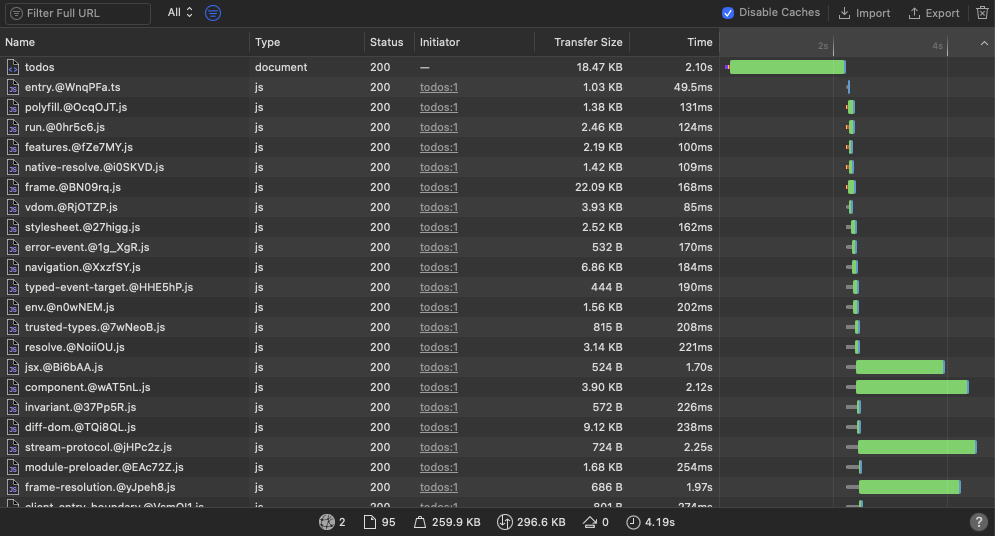995x536 pixels.
Task: Click the Export button
Action: pos(933,13)
